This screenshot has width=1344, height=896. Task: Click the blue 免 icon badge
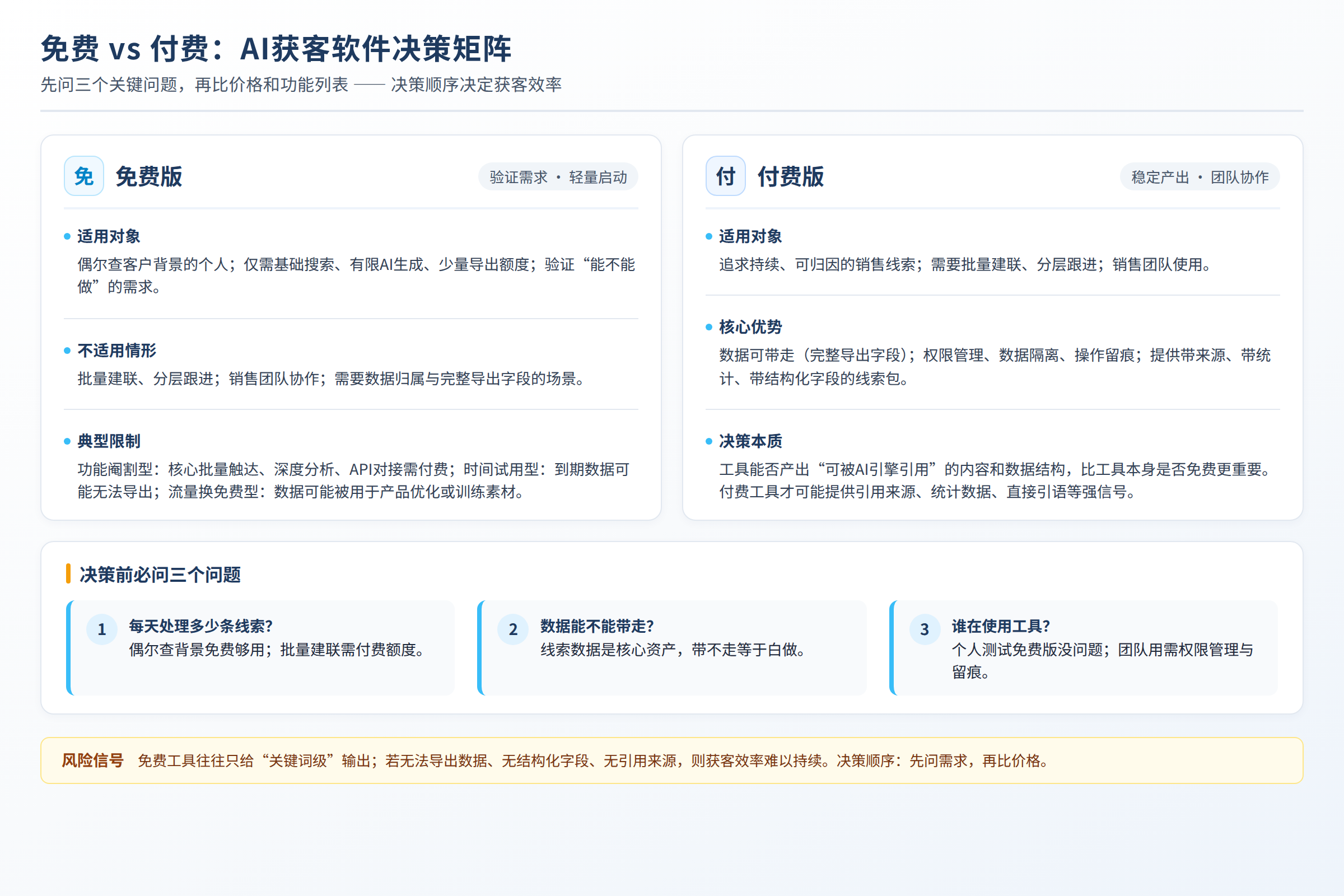[84, 176]
